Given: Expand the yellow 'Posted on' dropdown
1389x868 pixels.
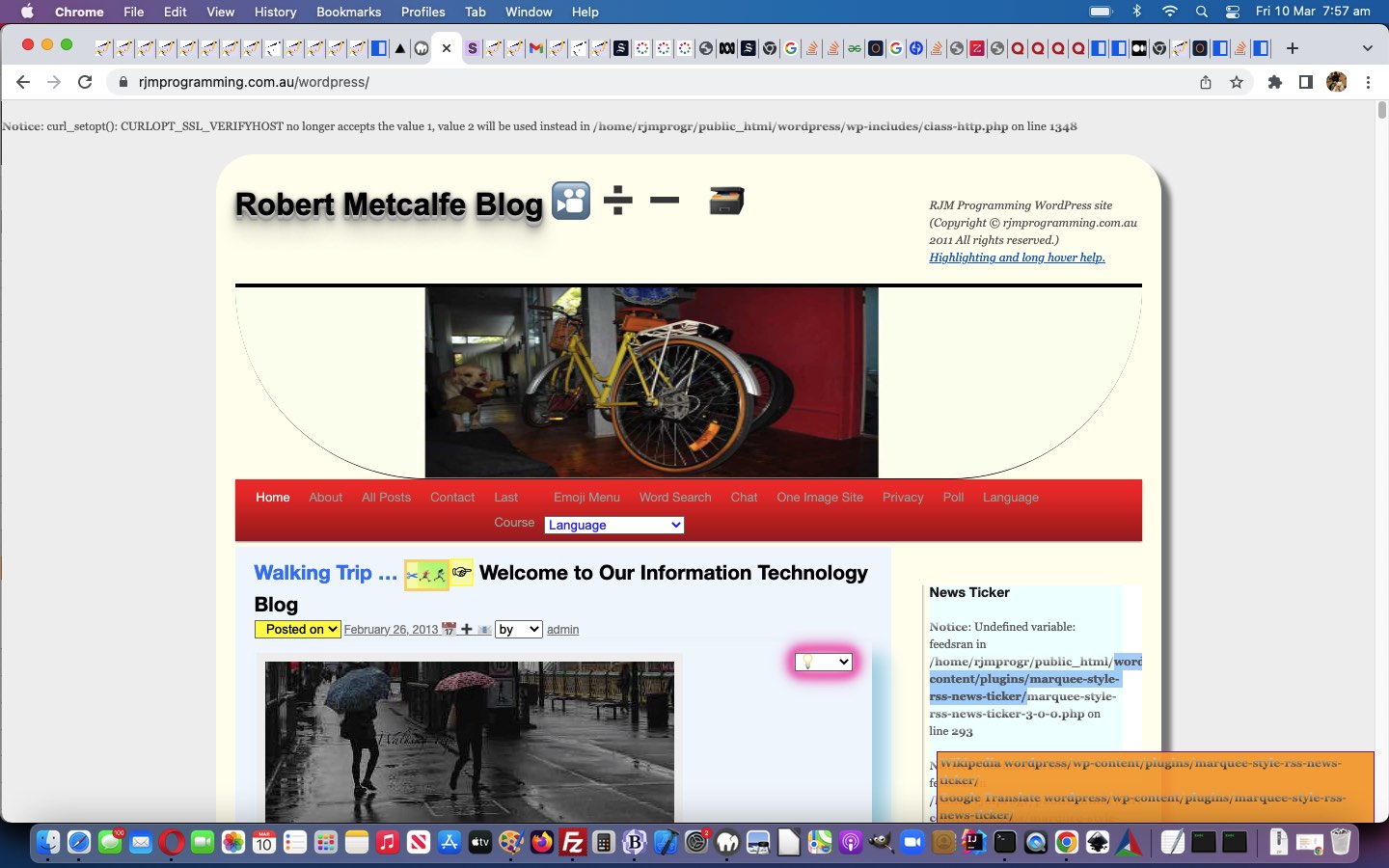Looking at the screenshot, I should click(x=297, y=629).
